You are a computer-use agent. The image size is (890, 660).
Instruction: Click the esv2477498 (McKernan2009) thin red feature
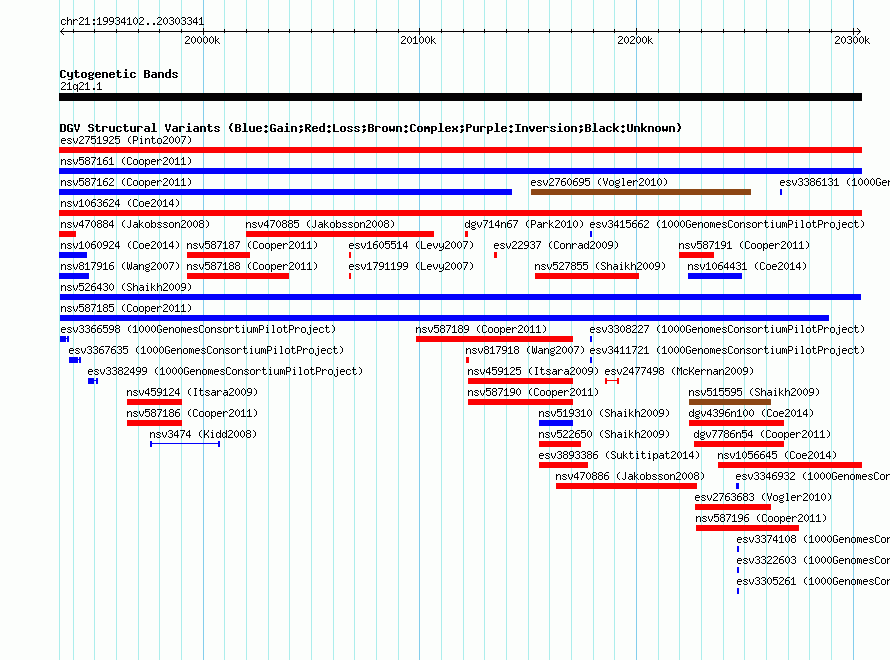tap(612, 381)
